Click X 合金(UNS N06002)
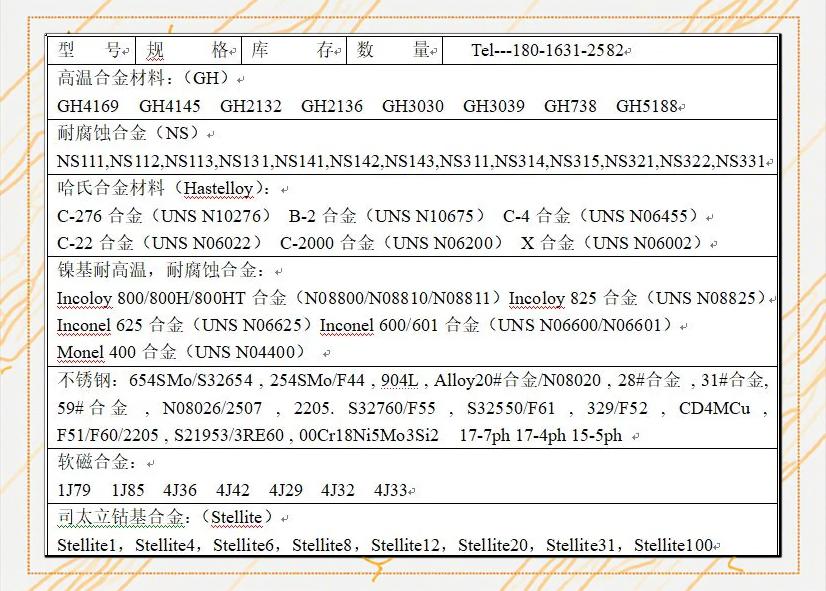Viewport: 826px width, 591px height. pos(613,243)
